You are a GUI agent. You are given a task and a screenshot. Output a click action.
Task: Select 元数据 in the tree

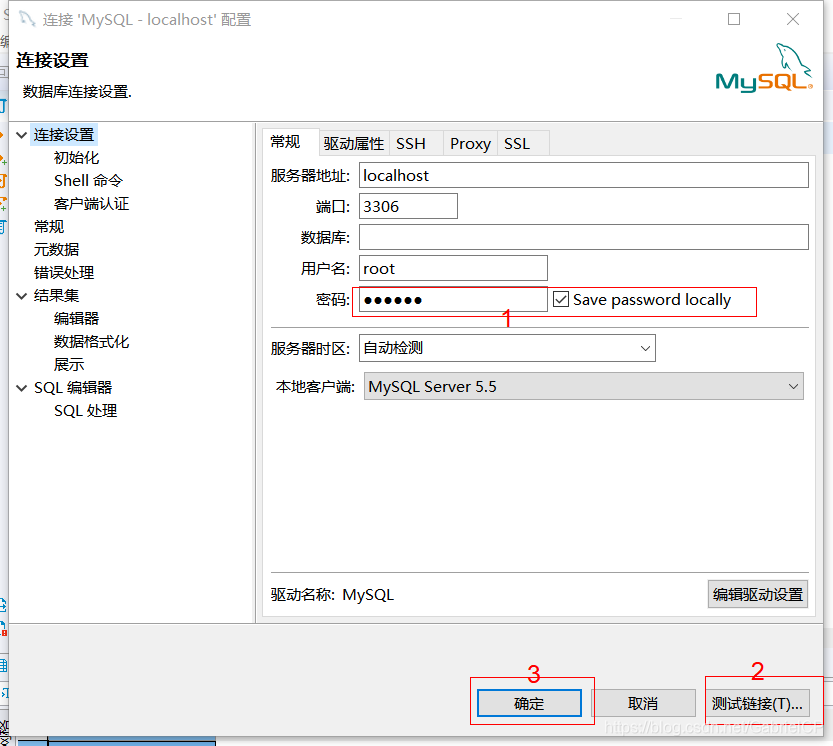(x=56, y=250)
